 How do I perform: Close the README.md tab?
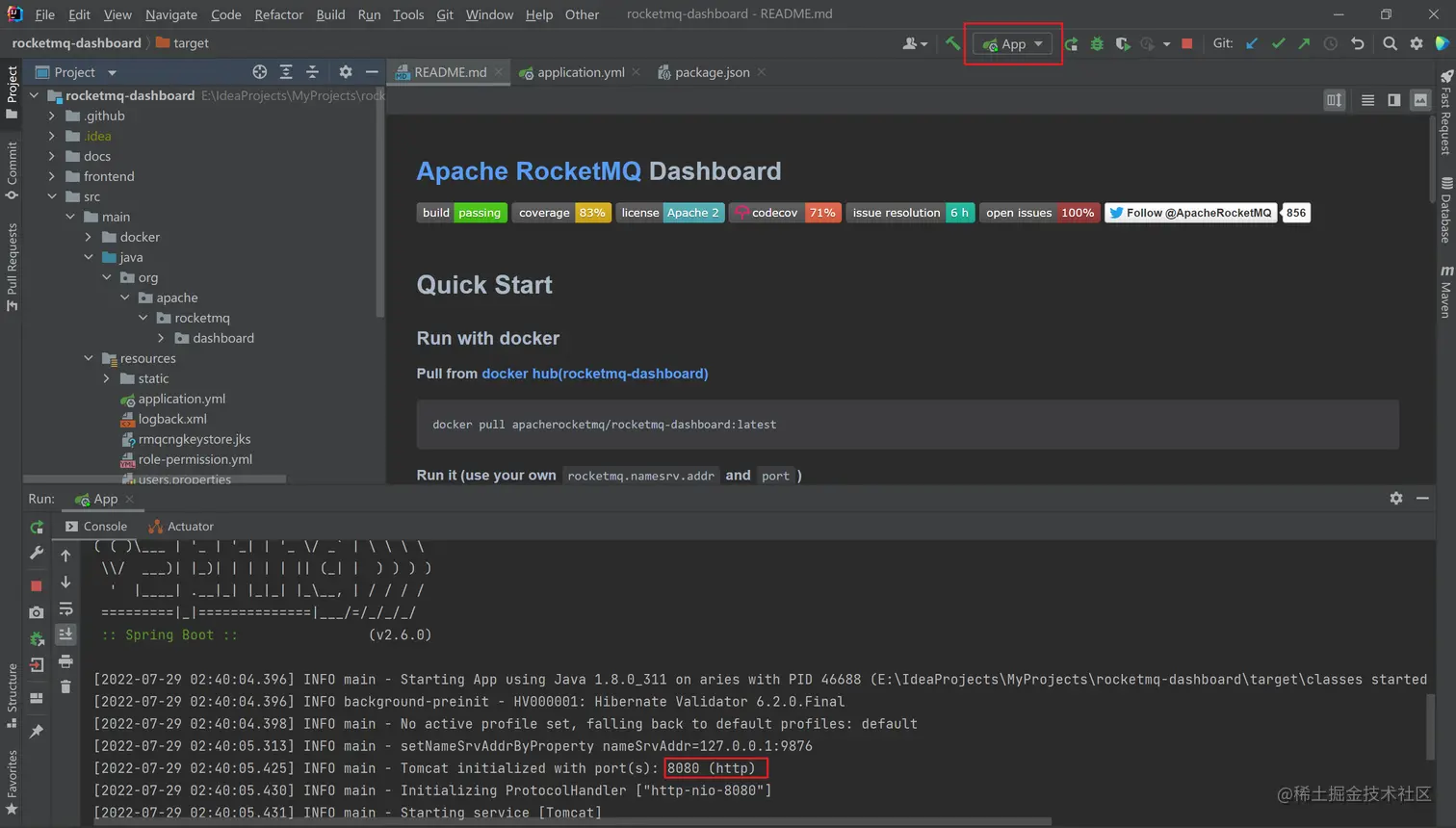pos(499,72)
